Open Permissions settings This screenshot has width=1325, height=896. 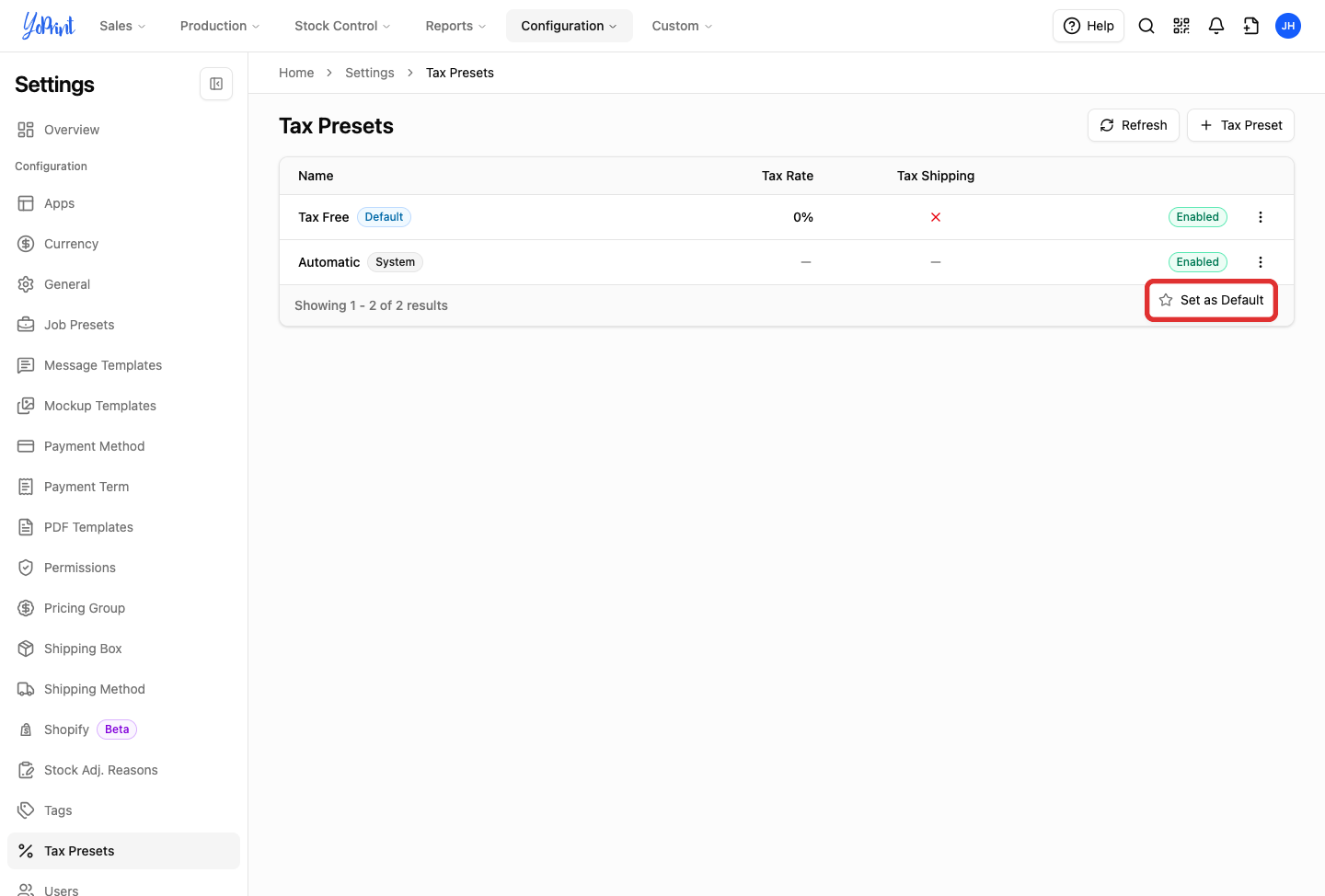click(x=123, y=568)
